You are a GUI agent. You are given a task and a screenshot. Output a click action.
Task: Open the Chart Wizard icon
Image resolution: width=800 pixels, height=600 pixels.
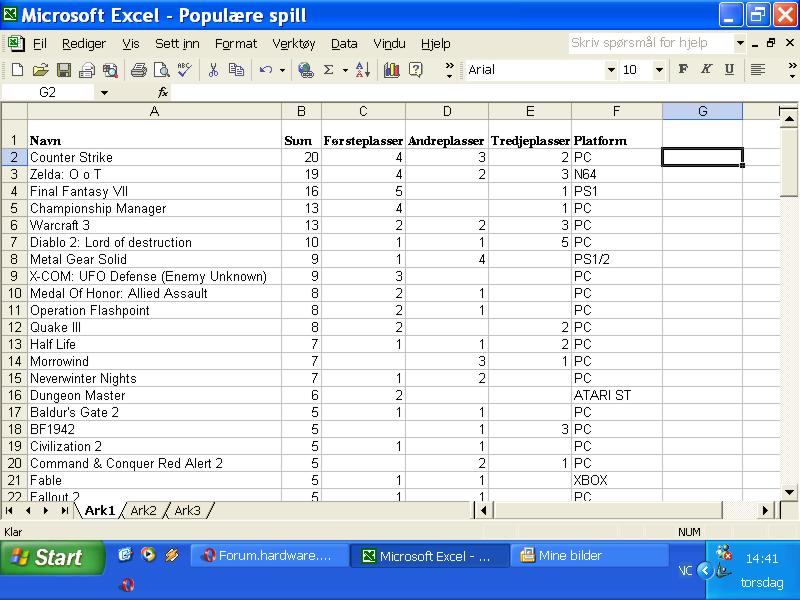coord(392,70)
